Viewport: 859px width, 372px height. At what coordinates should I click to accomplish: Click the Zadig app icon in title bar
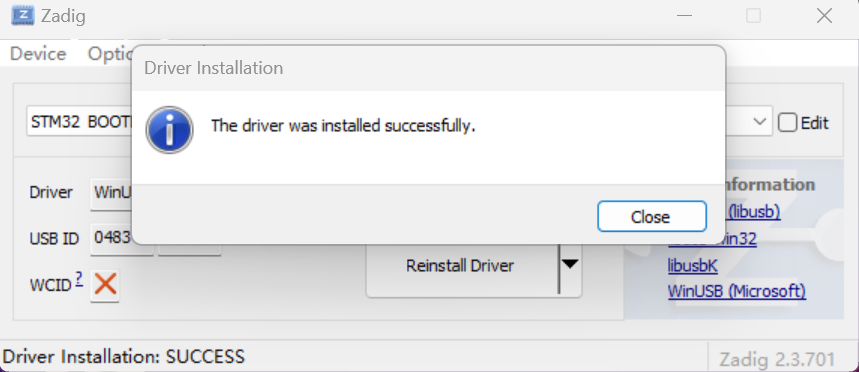click(22, 16)
